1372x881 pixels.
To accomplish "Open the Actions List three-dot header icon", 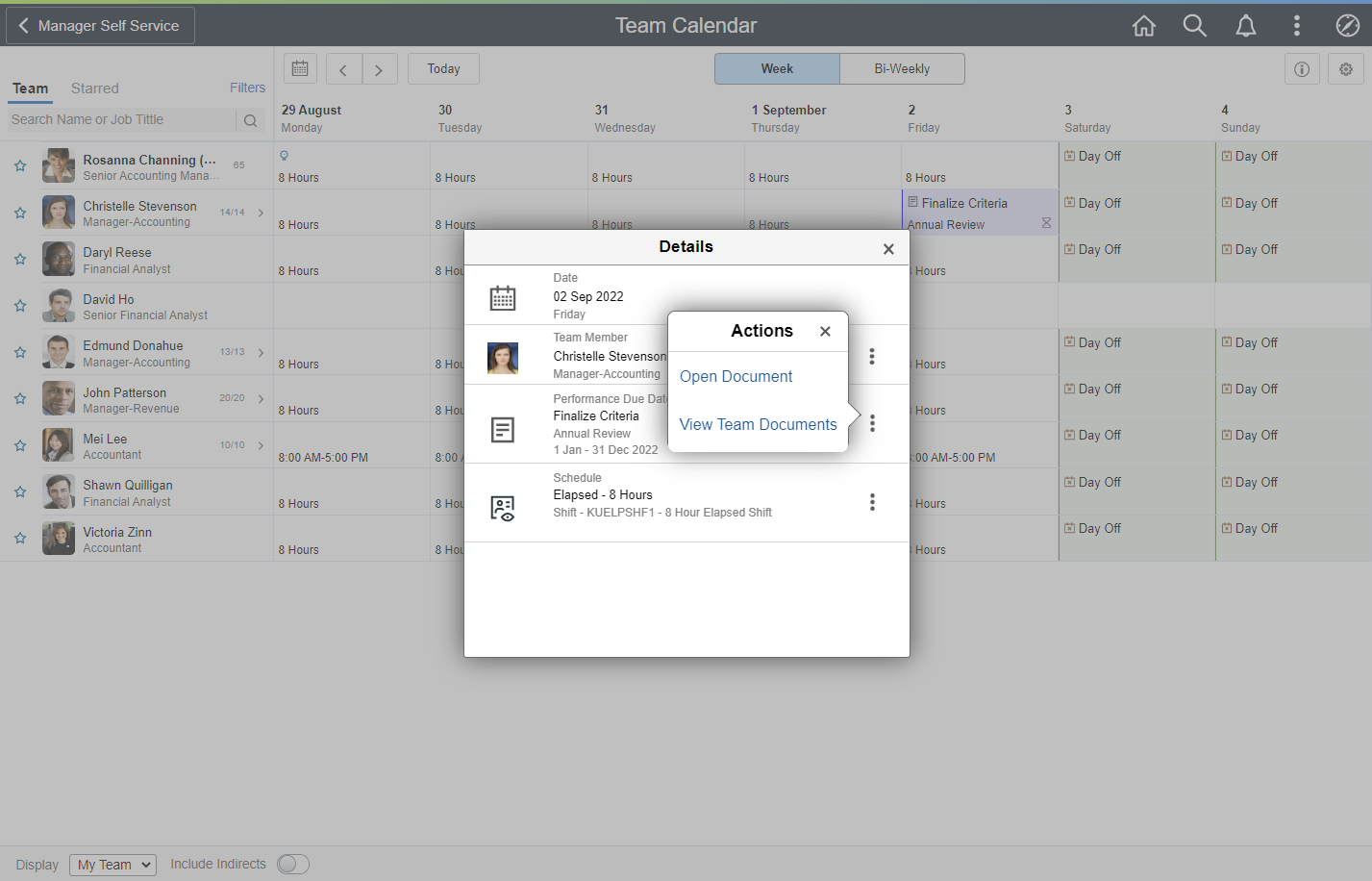I will 1297,26.
